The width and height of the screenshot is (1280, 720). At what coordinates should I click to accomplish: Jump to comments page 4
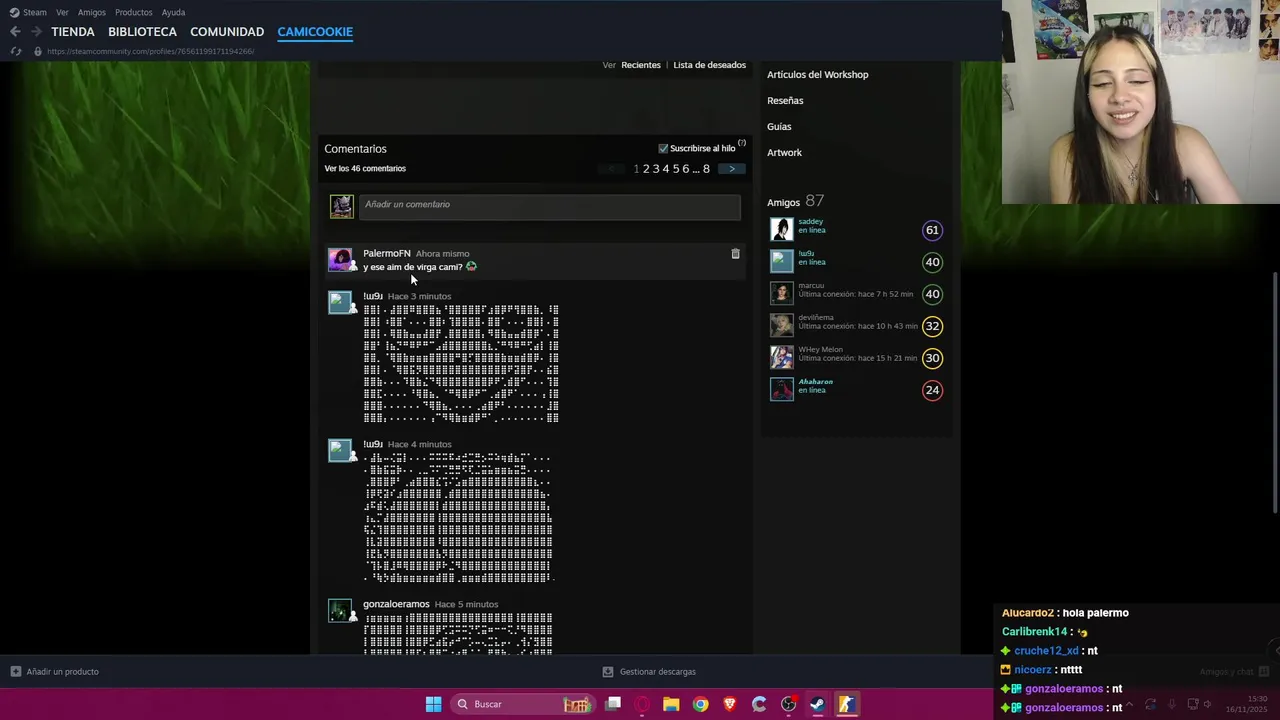click(666, 169)
